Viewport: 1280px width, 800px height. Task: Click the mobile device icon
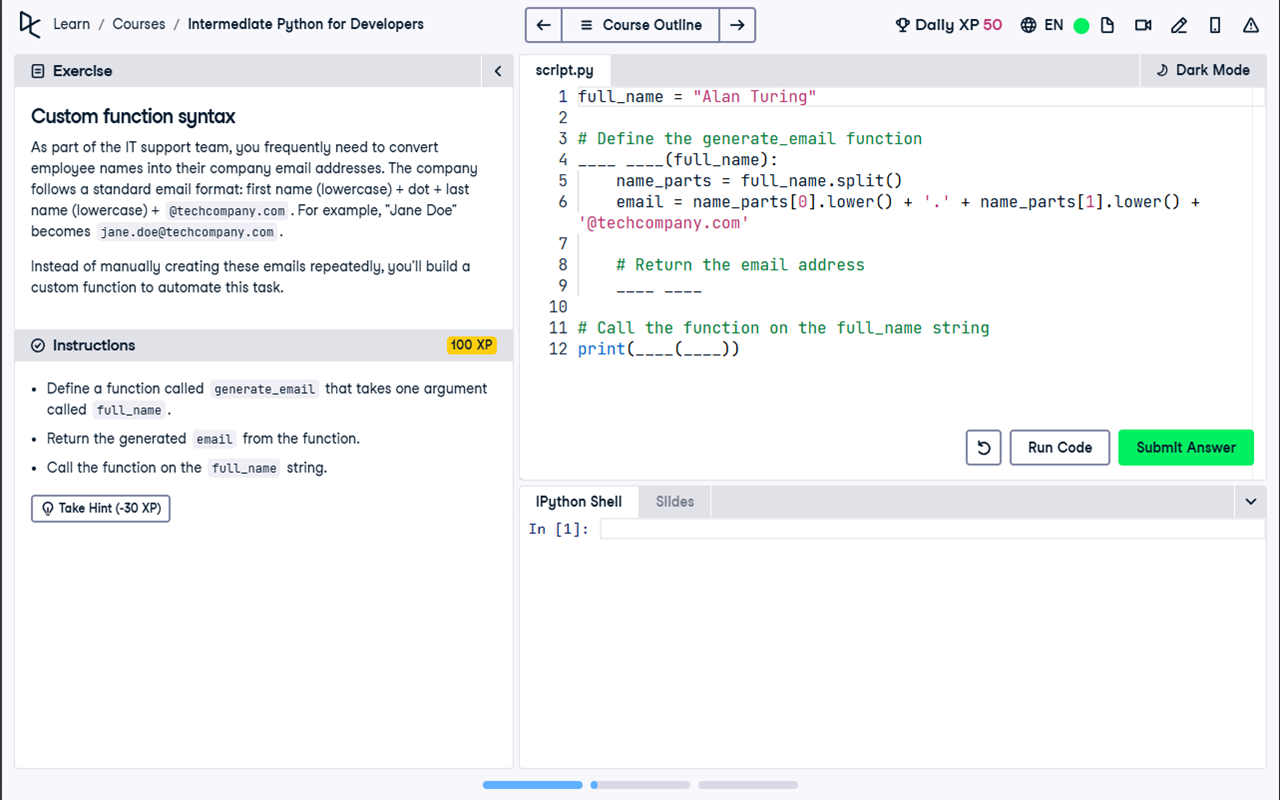(x=1215, y=25)
